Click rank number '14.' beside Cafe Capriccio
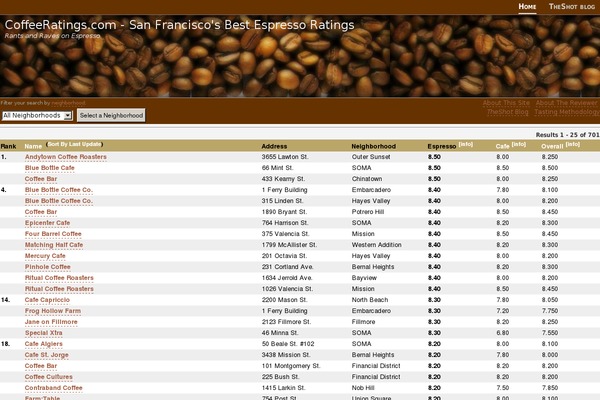Viewport: 600px width, 400px height. coord(5,300)
